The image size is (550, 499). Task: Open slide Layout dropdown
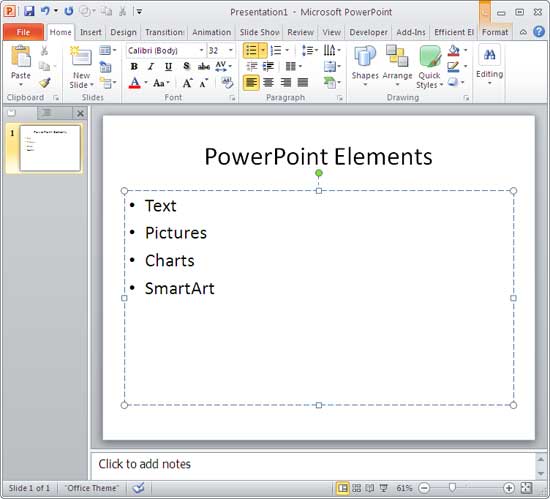[108, 50]
